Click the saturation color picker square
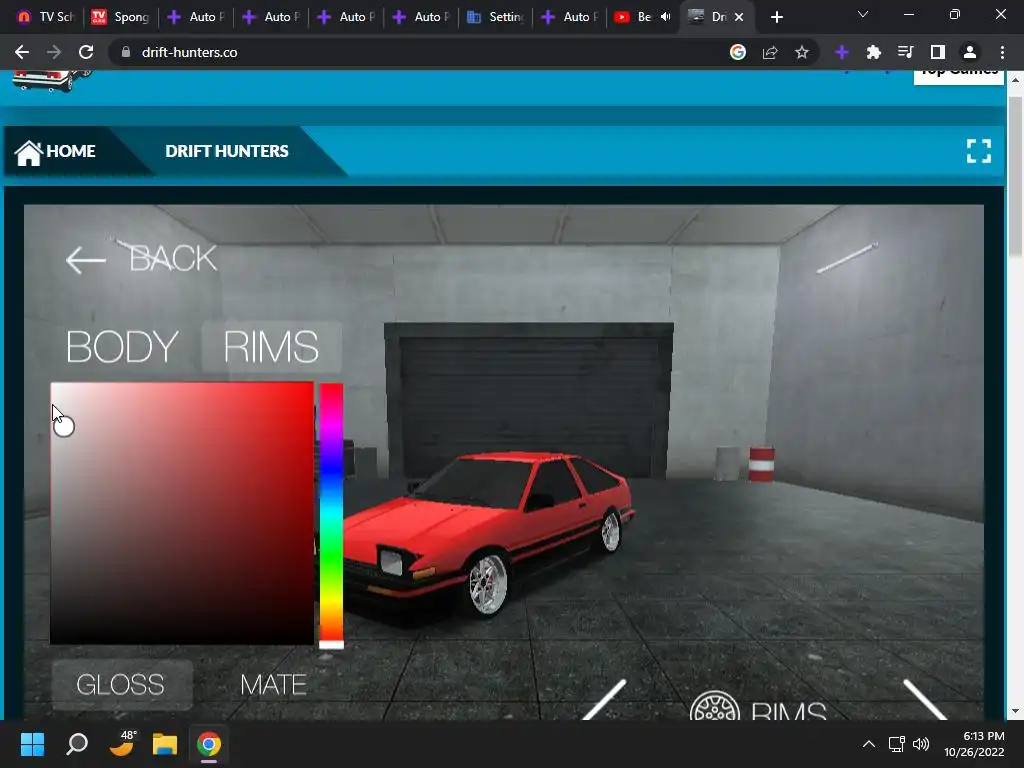This screenshot has width=1024, height=768. tap(182, 513)
